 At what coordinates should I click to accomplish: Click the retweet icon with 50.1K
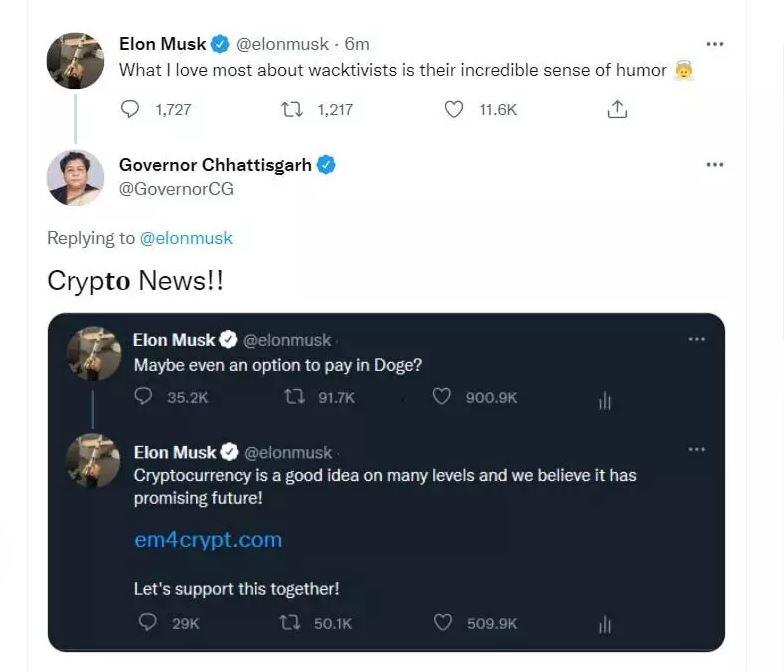pos(290,622)
